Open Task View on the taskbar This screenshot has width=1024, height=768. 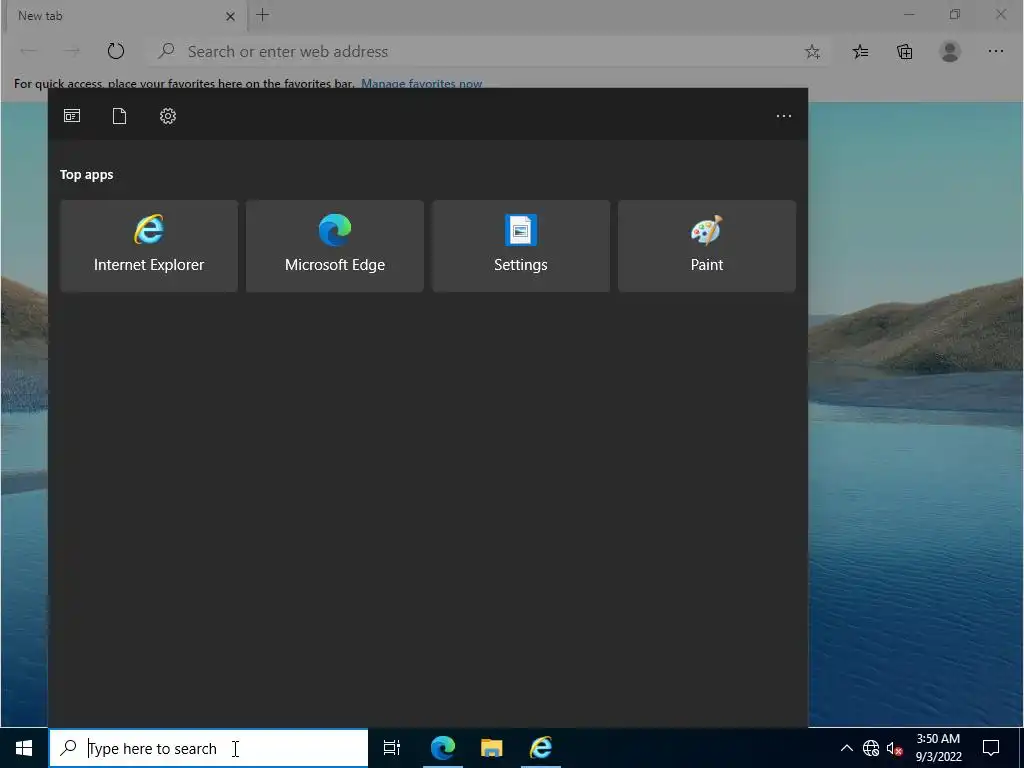pos(392,748)
